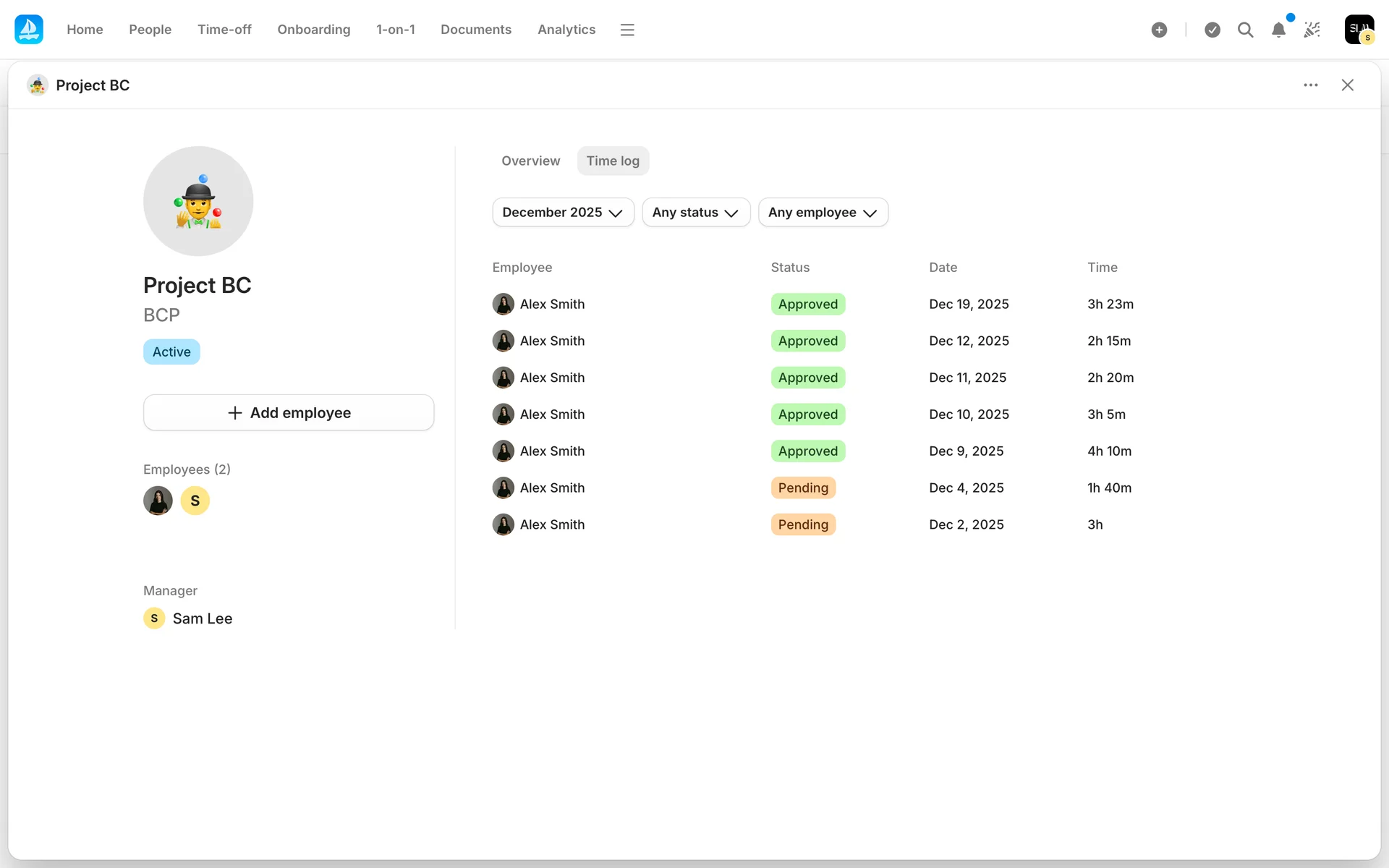
Task: Open manager Sam Lee's profile link
Action: click(202, 619)
